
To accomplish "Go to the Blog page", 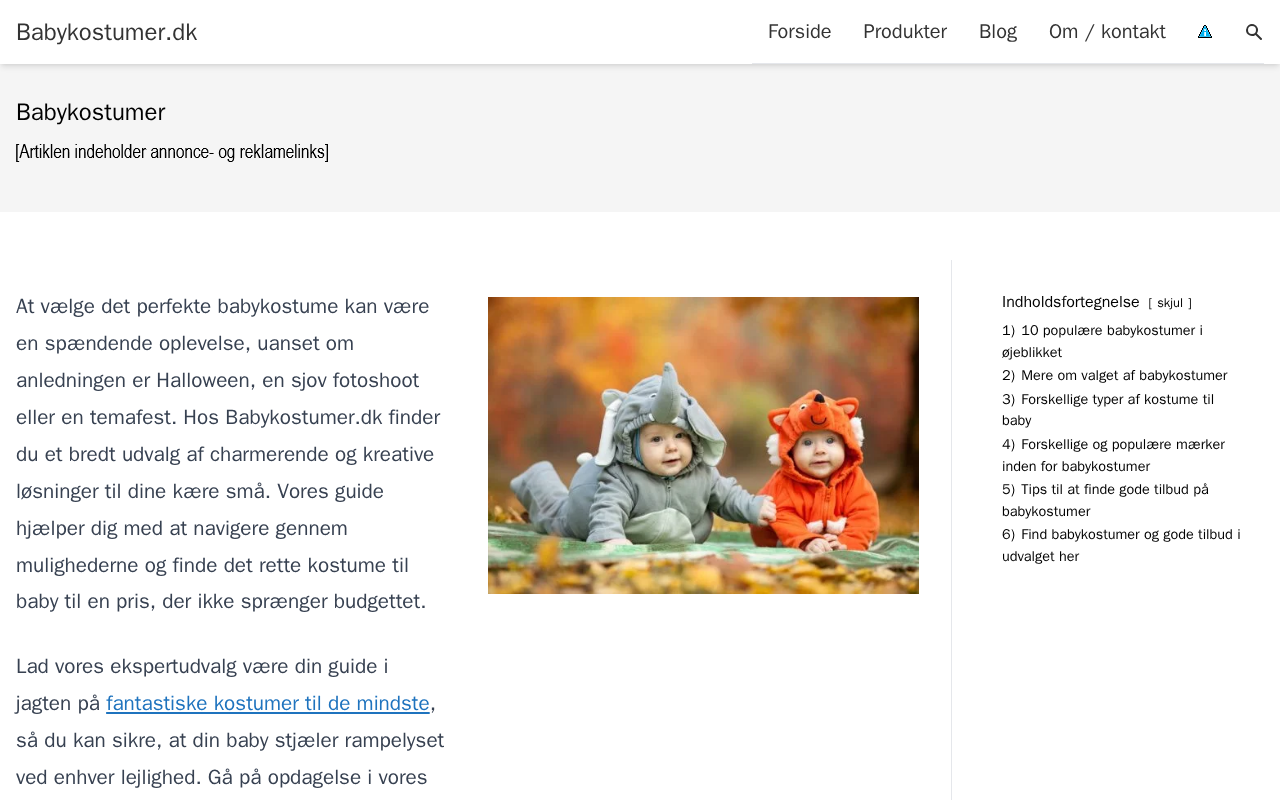I will (x=997, y=32).
